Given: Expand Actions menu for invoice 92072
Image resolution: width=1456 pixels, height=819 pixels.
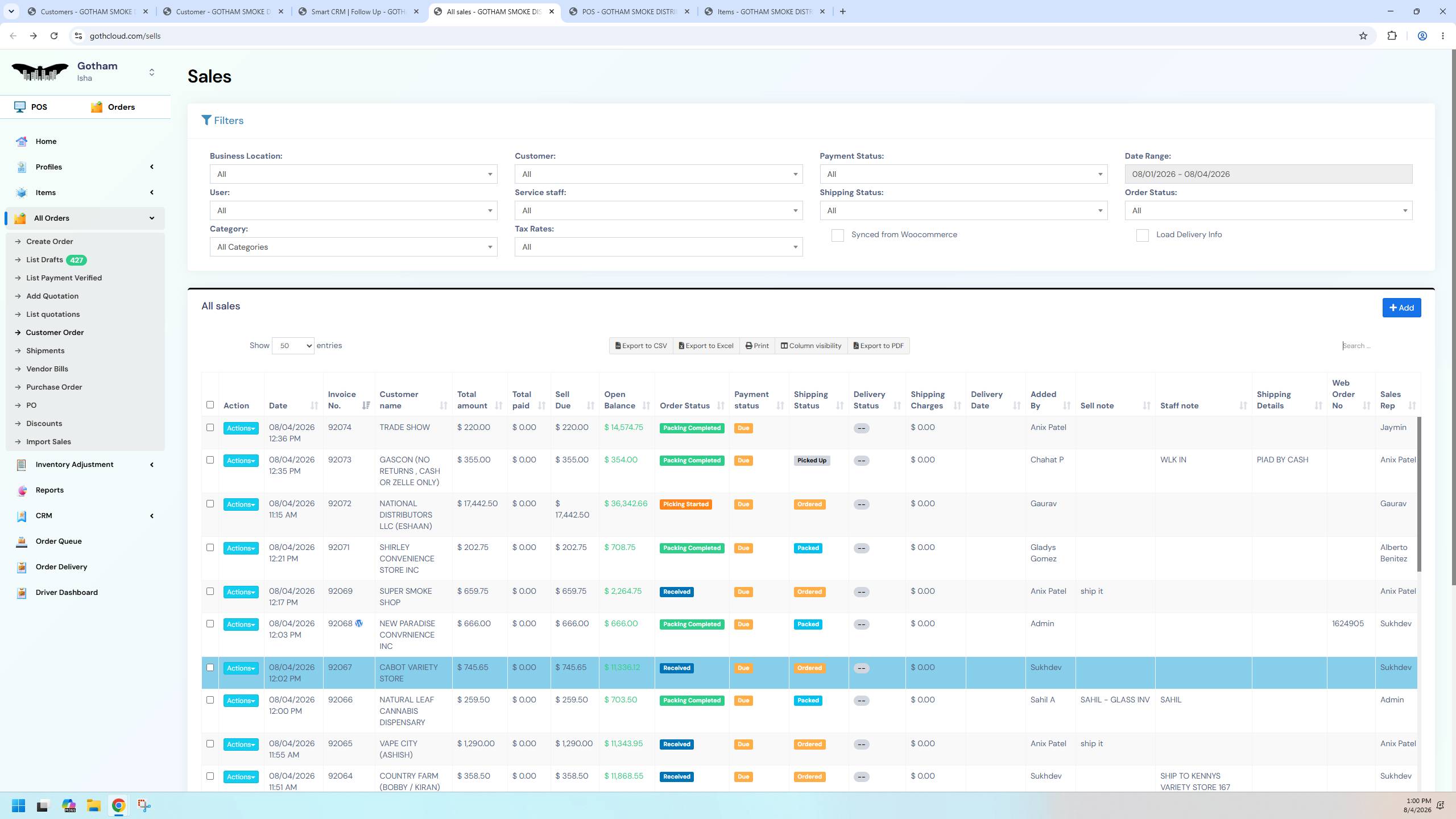Looking at the screenshot, I should pos(241,504).
